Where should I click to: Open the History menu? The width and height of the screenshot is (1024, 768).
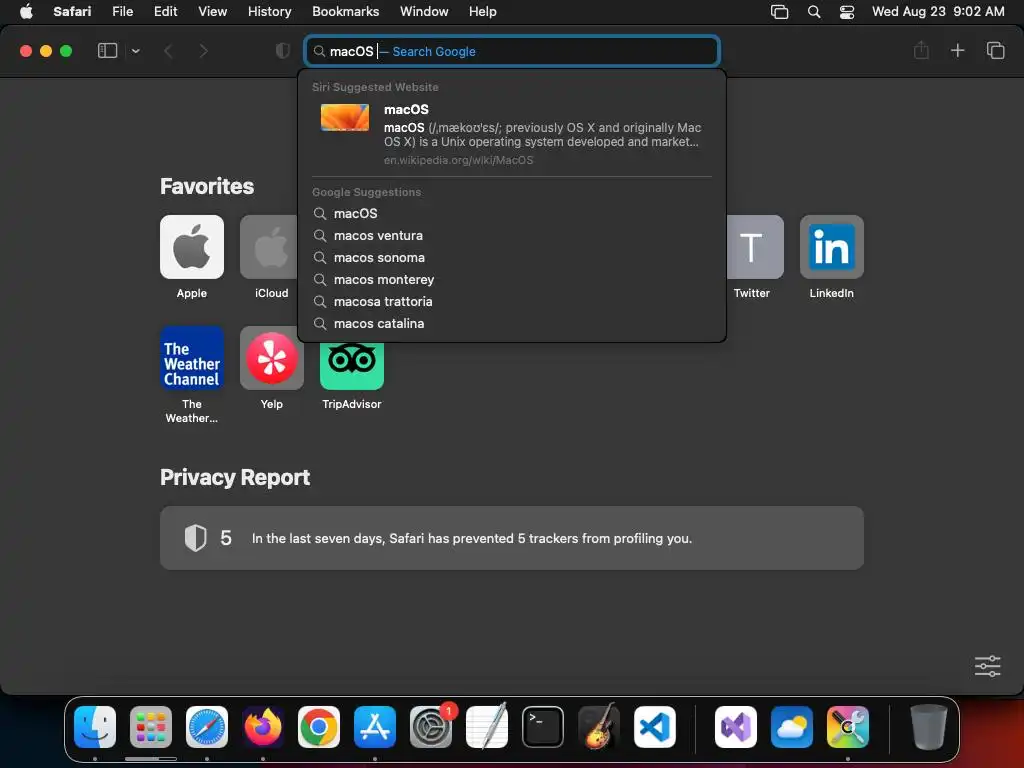pyautogui.click(x=269, y=11)
